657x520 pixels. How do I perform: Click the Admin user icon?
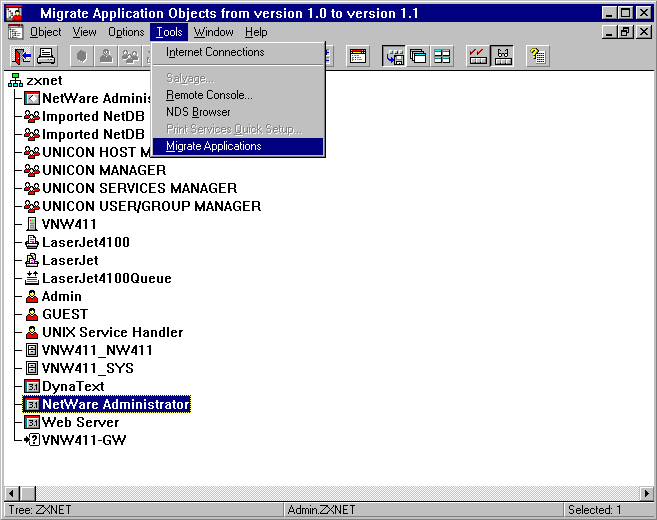pyautogui.click(x=32, y=296)
